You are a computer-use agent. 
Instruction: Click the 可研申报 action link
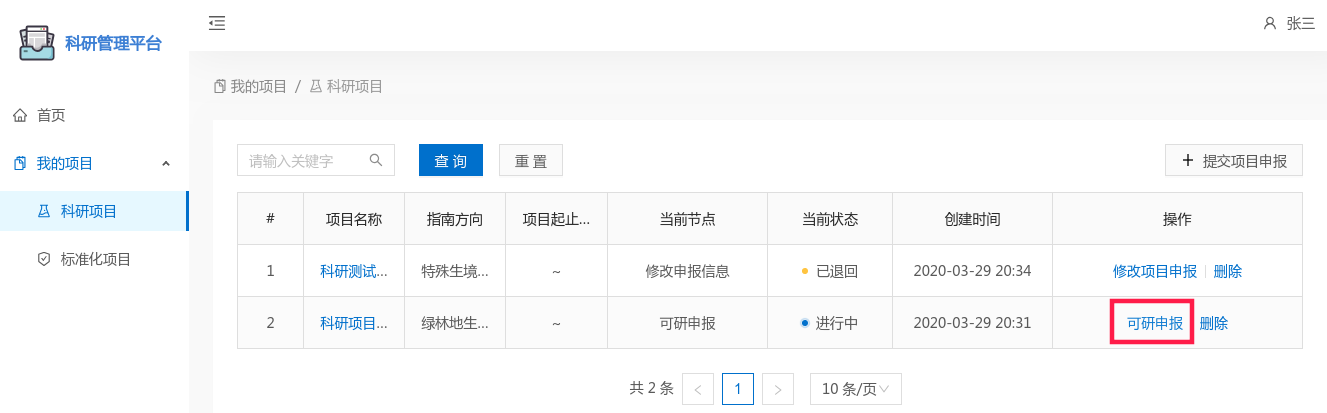(x=1154, y=323)
